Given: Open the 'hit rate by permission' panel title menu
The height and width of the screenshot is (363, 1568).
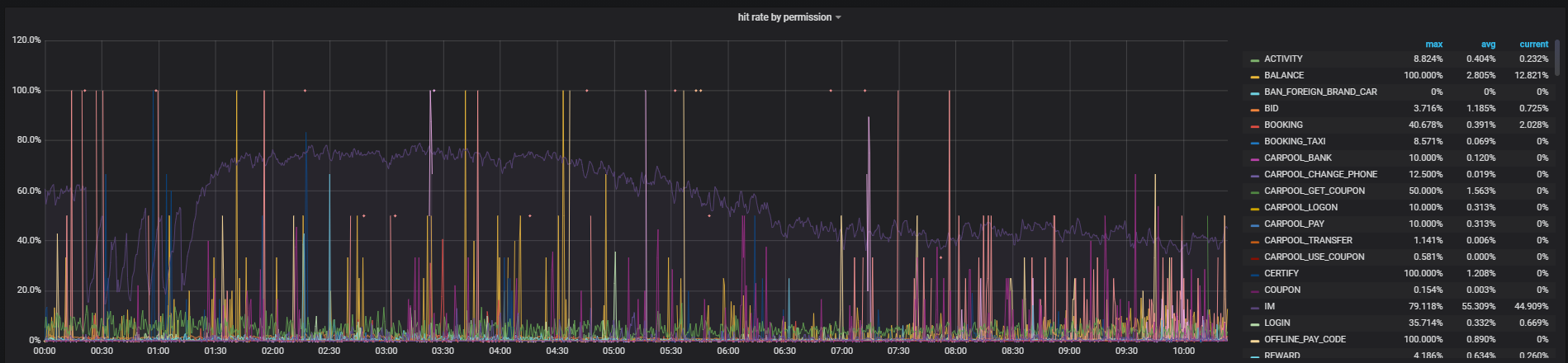Looking at the screenshot, I should tap(789, 17).
